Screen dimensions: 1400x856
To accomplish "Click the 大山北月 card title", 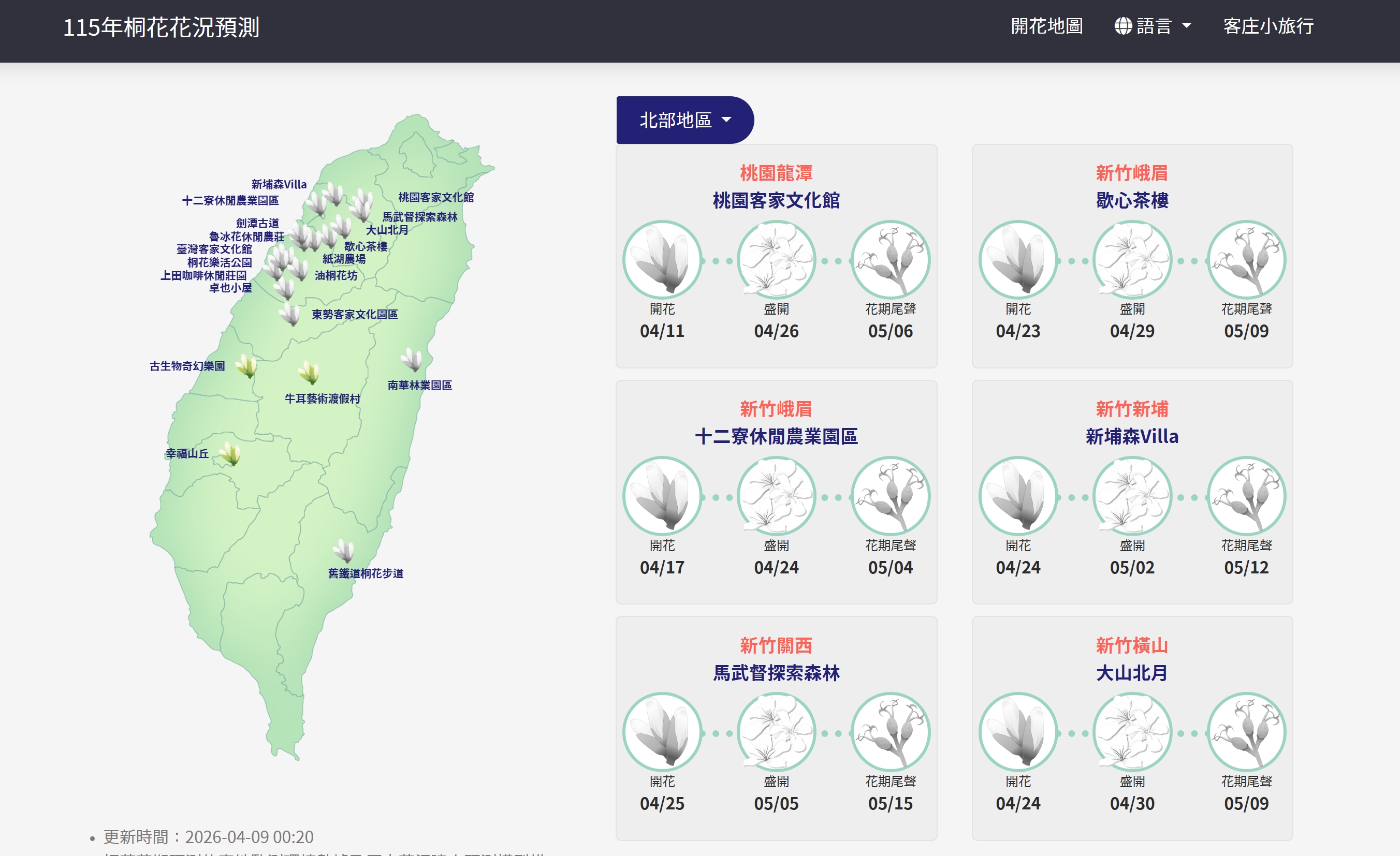I will pyautogui.click(x=1132, y=672).
